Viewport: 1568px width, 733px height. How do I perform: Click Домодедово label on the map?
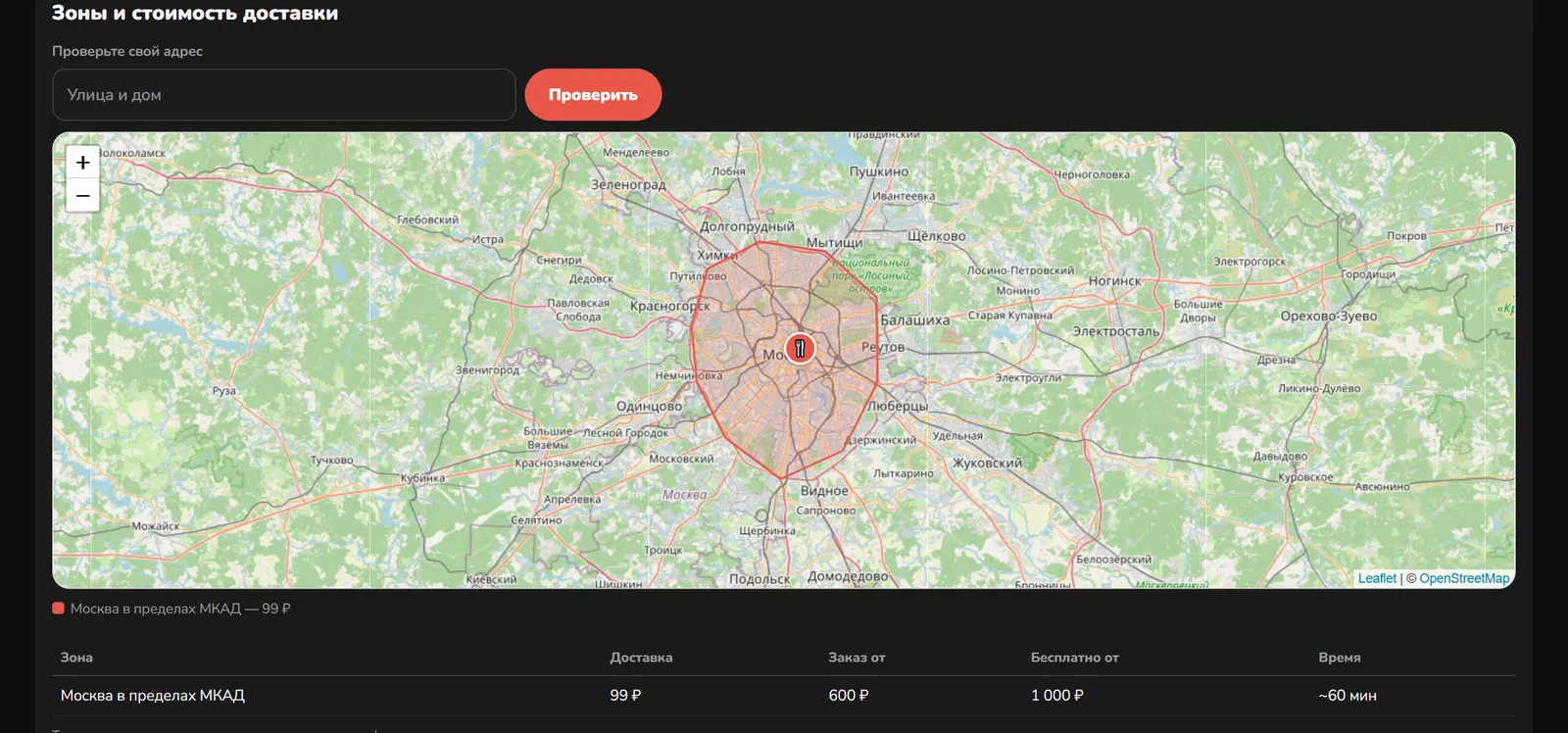(x=848, y=576)
